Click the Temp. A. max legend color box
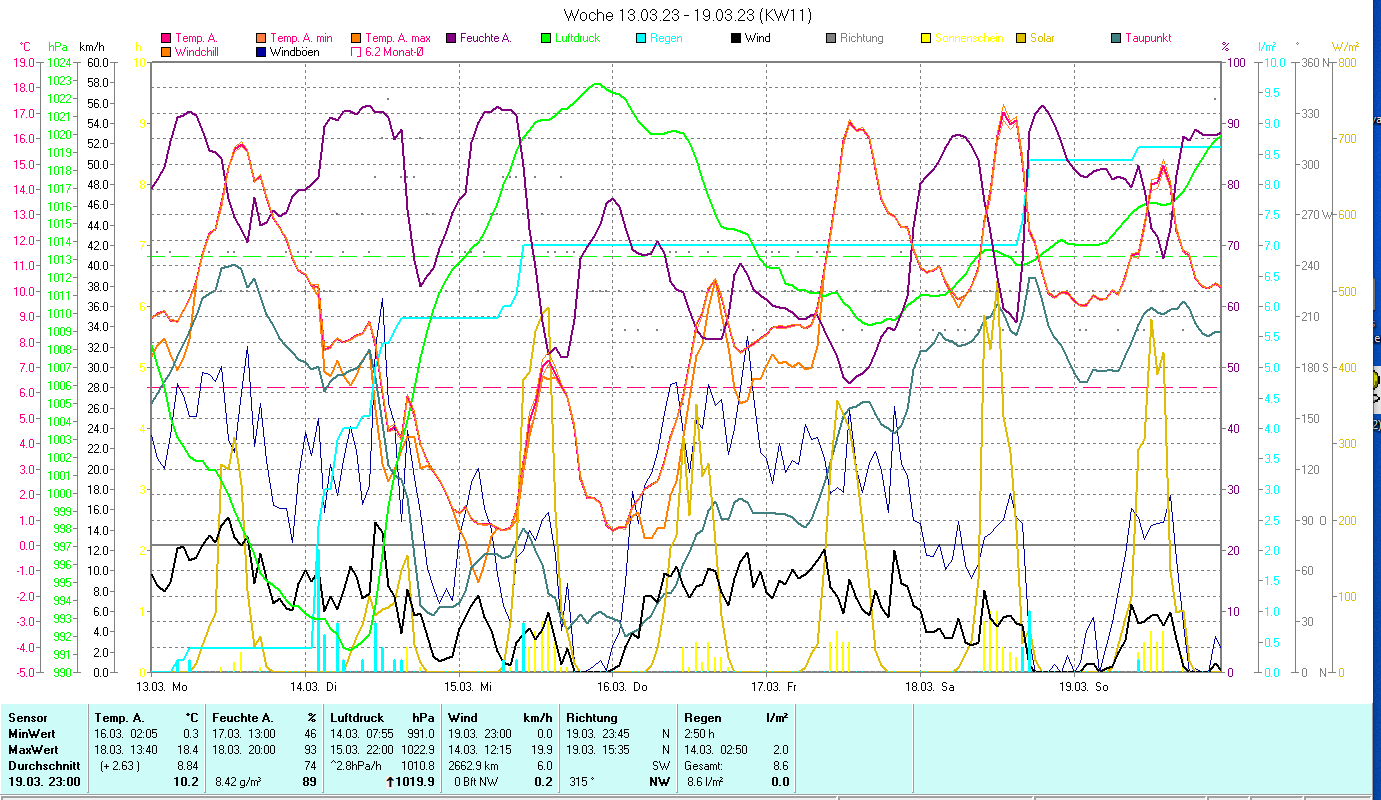 pos(356,38)
